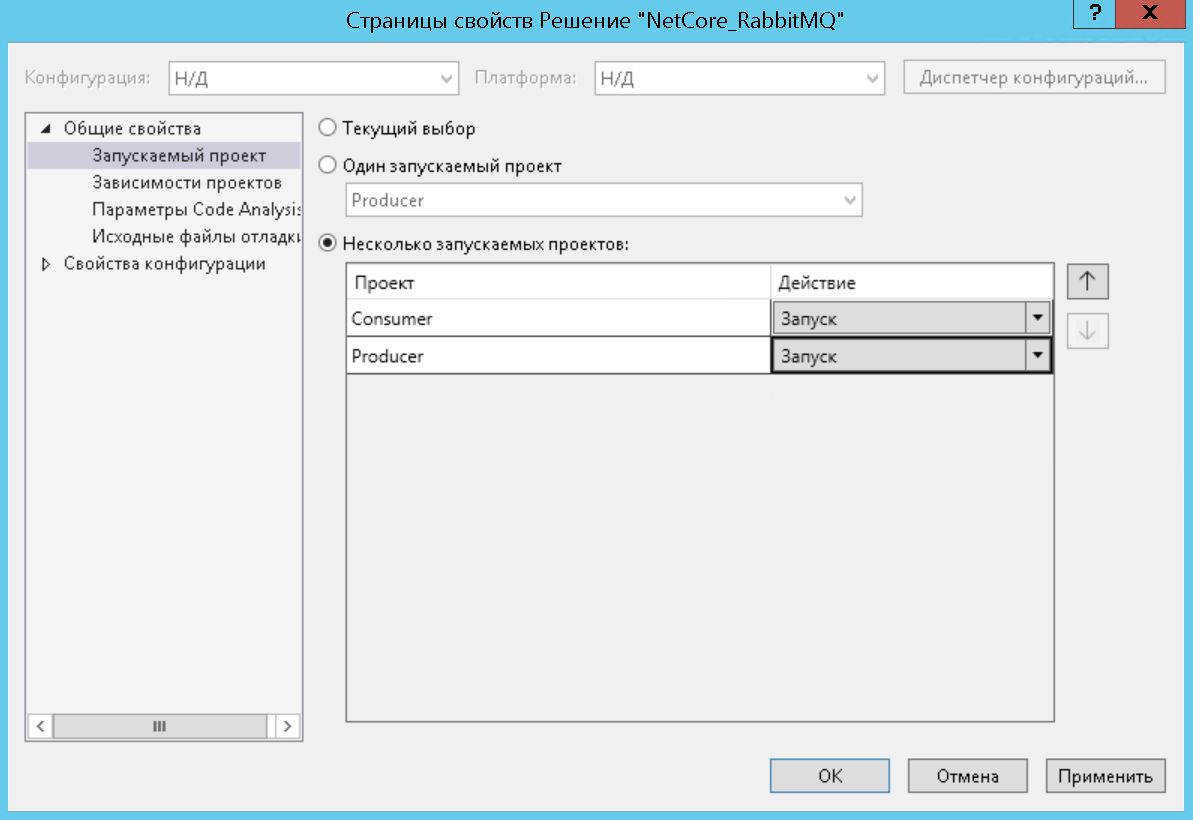The width and height of the screenshot is (1193, 820).
Task: Click the help question mark button
Action: (1097, 13)
